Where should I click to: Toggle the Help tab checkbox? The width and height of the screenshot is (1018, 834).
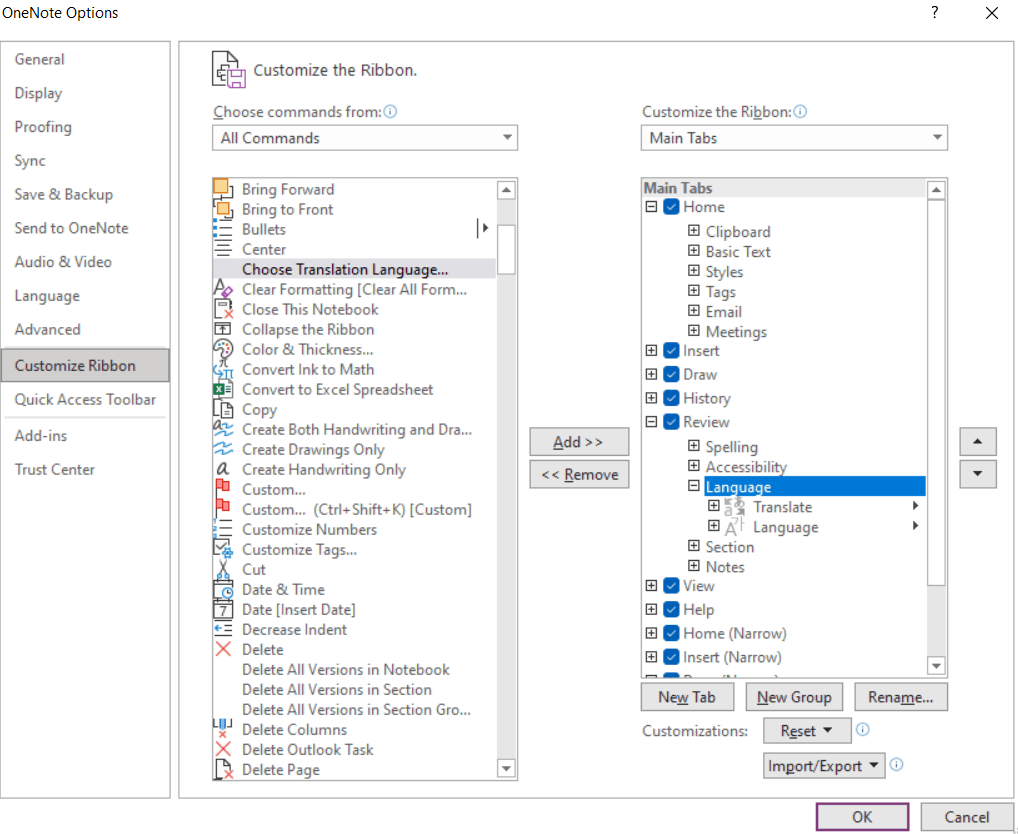pyautogui.click(x=671, y=609)
